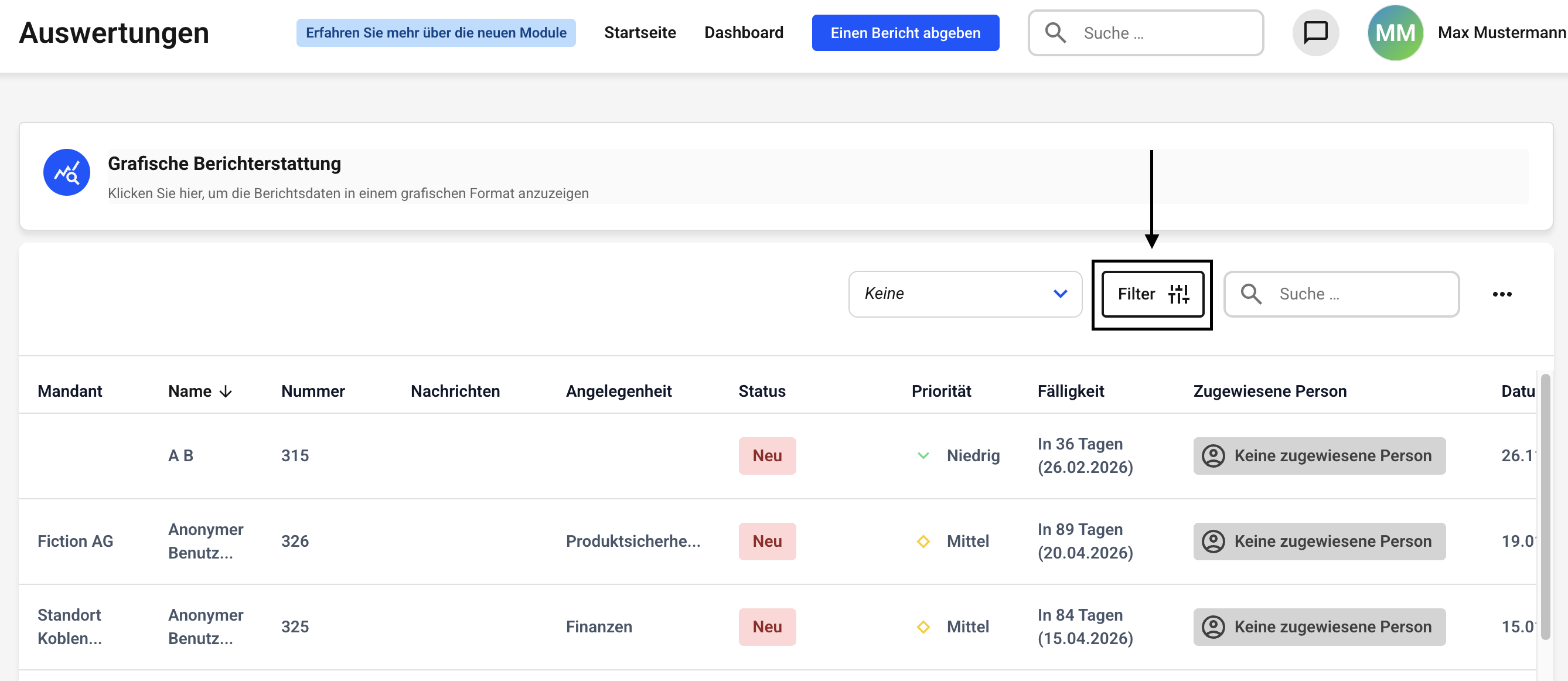Go to Startseite

point(640,33)
